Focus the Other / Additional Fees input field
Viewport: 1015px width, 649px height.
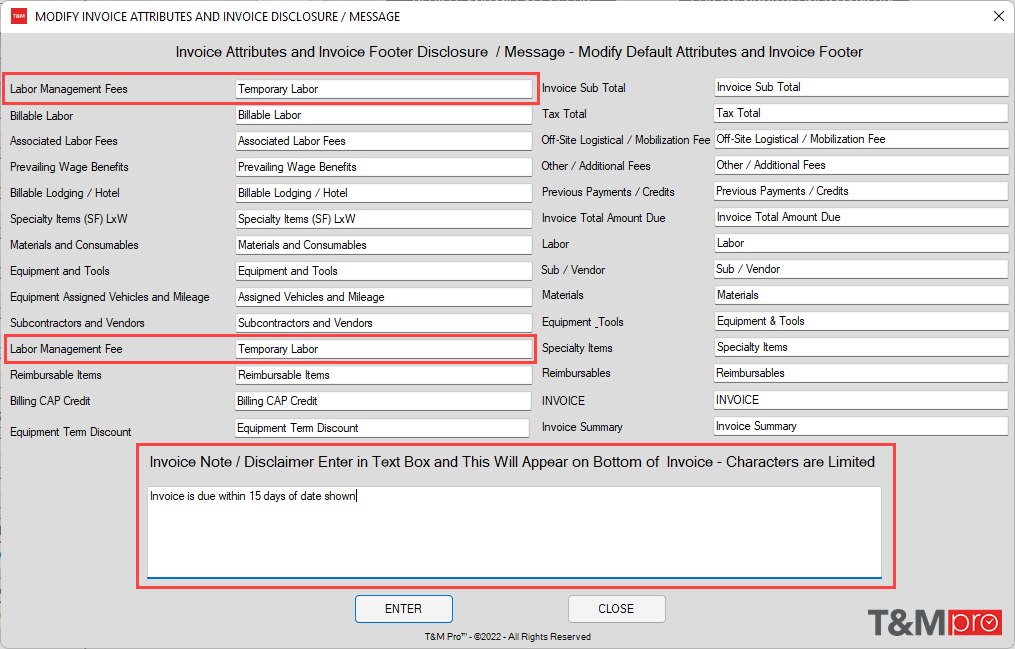point(861,165)
